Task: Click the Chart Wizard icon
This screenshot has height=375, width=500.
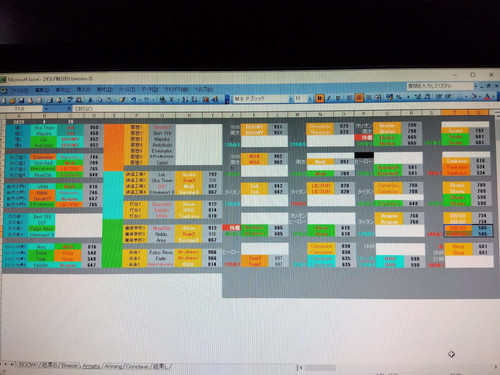Action: [206, 100]
